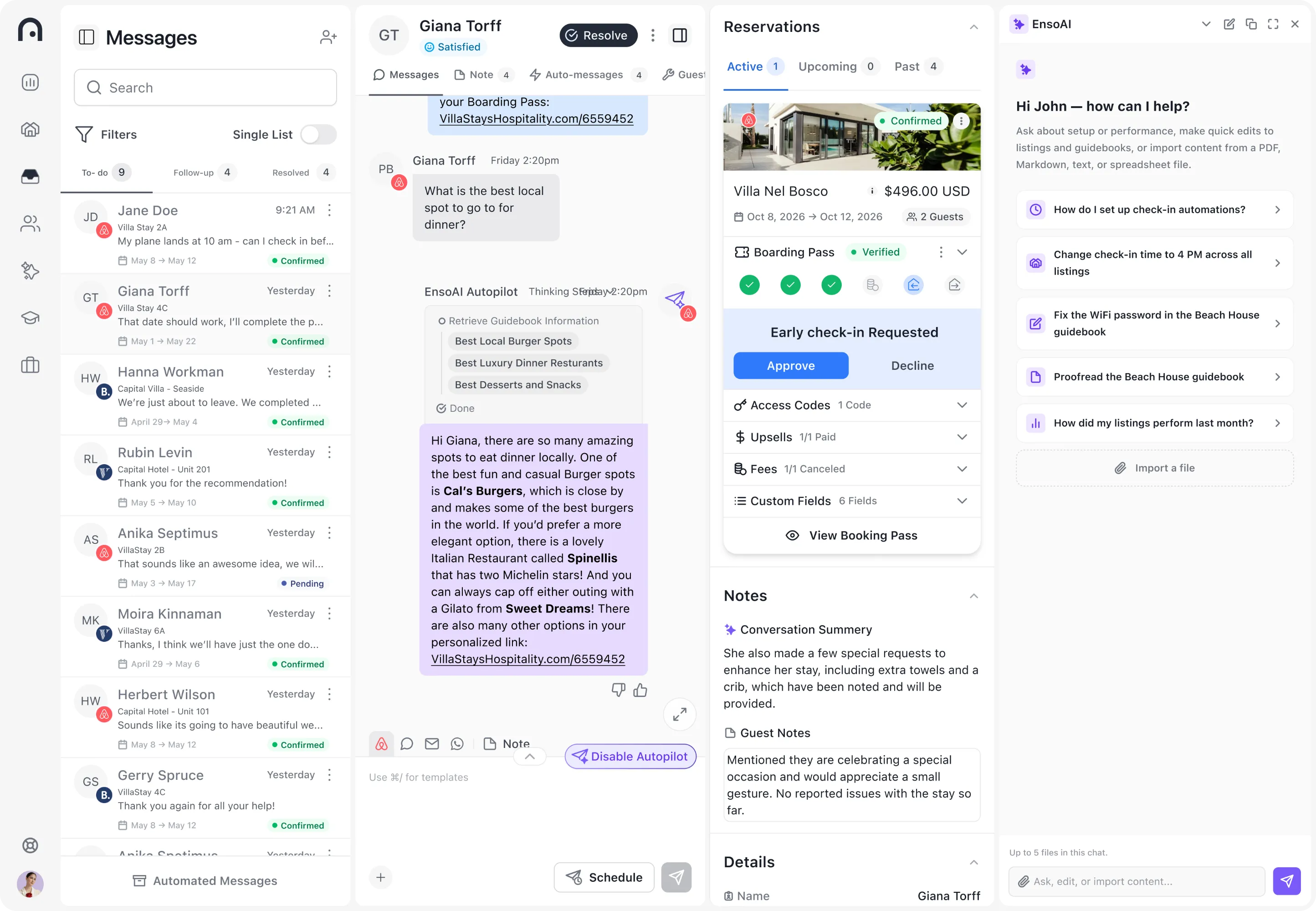This screenshot has width=1316, height=911.
Task: Add attachment with the plus button
Action: click(381, 877)
